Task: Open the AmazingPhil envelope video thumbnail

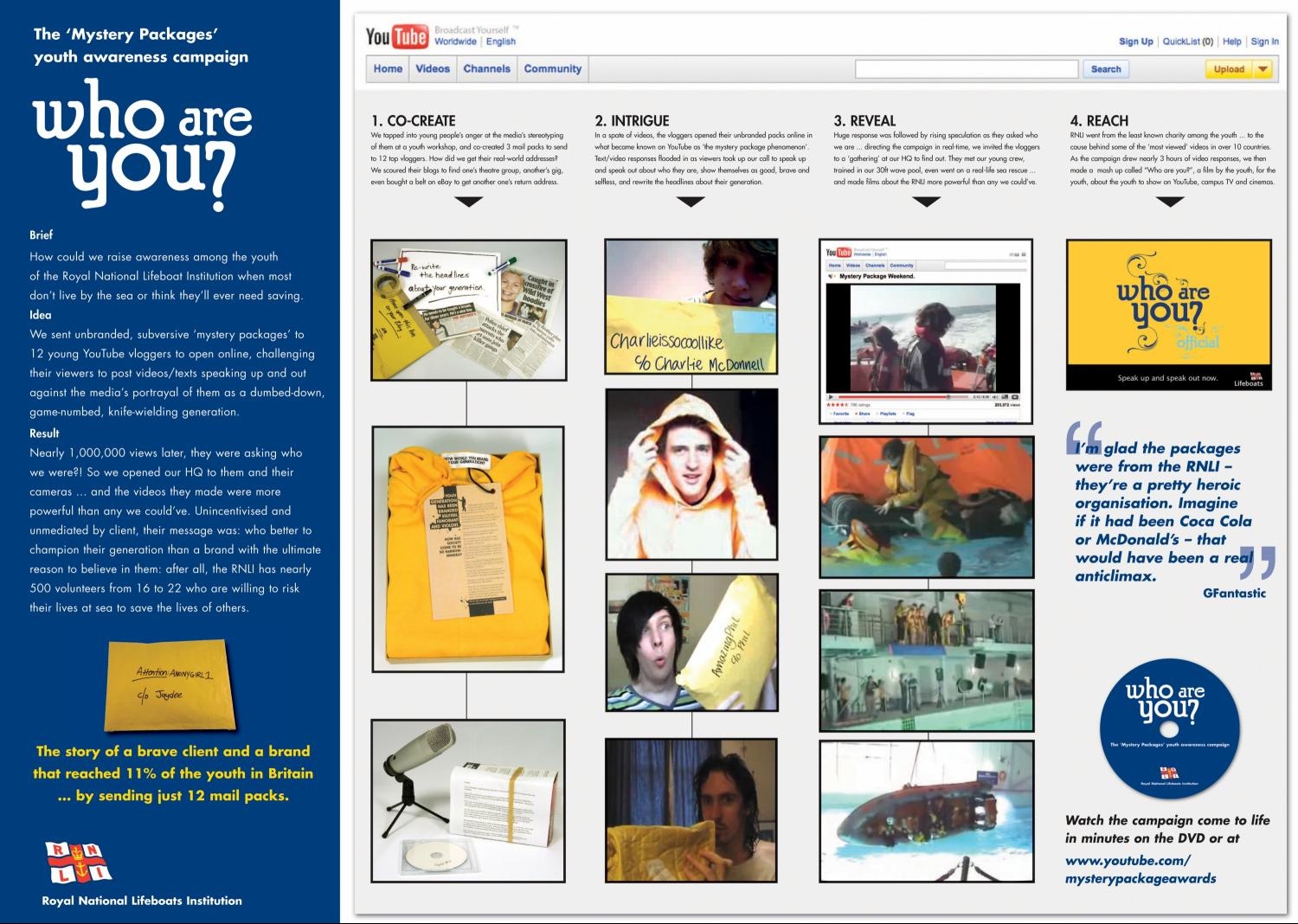Action: coord(691,642)
